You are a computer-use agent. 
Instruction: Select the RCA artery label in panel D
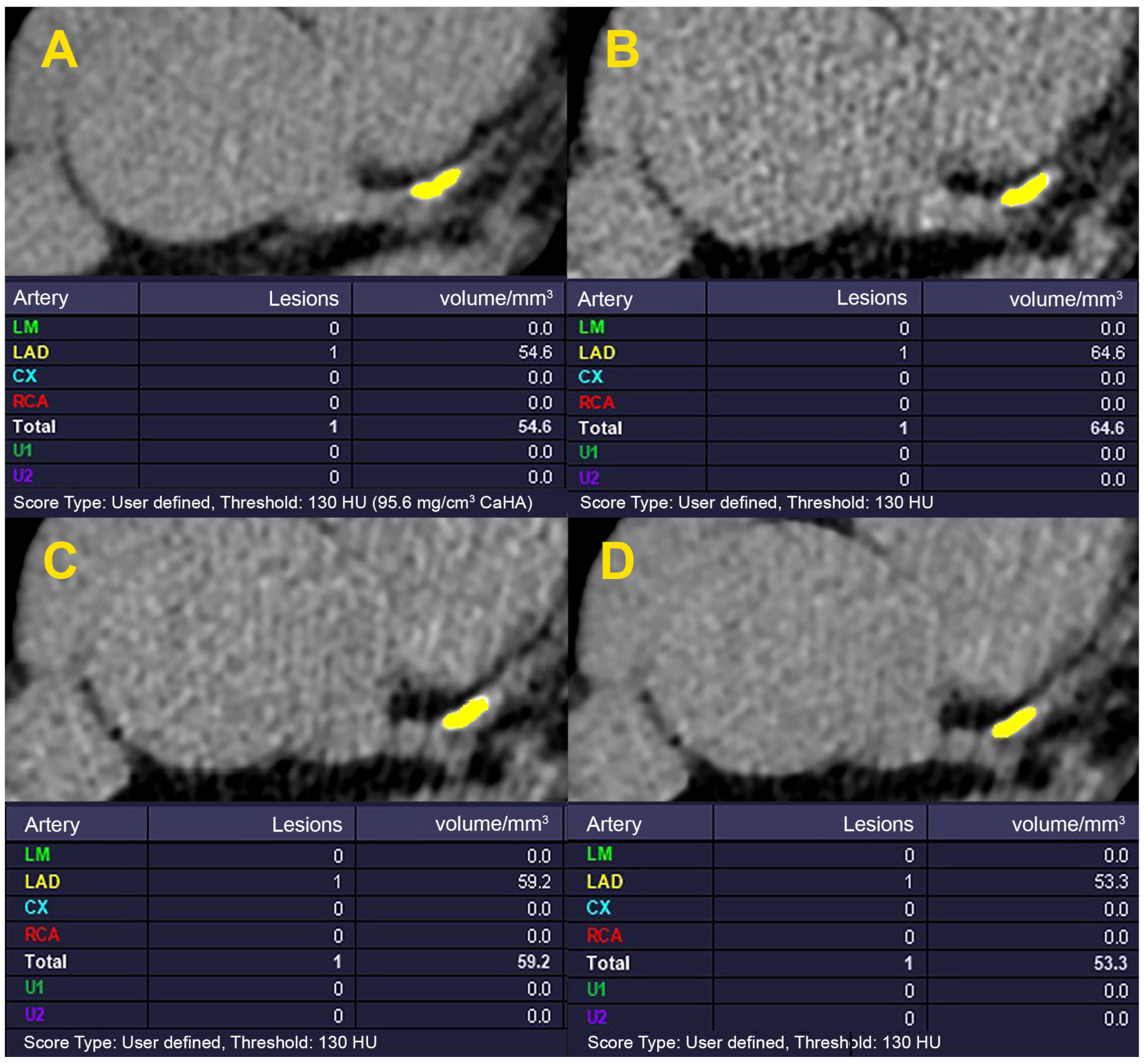coord(604,936)
